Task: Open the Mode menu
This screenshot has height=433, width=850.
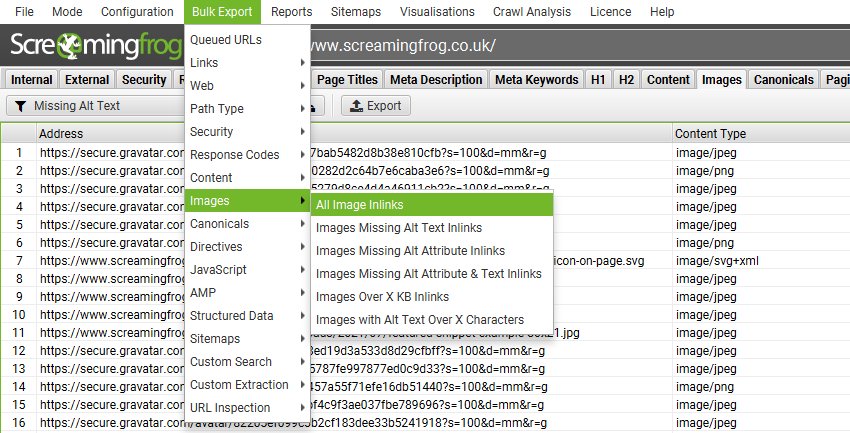Action: 67,11
